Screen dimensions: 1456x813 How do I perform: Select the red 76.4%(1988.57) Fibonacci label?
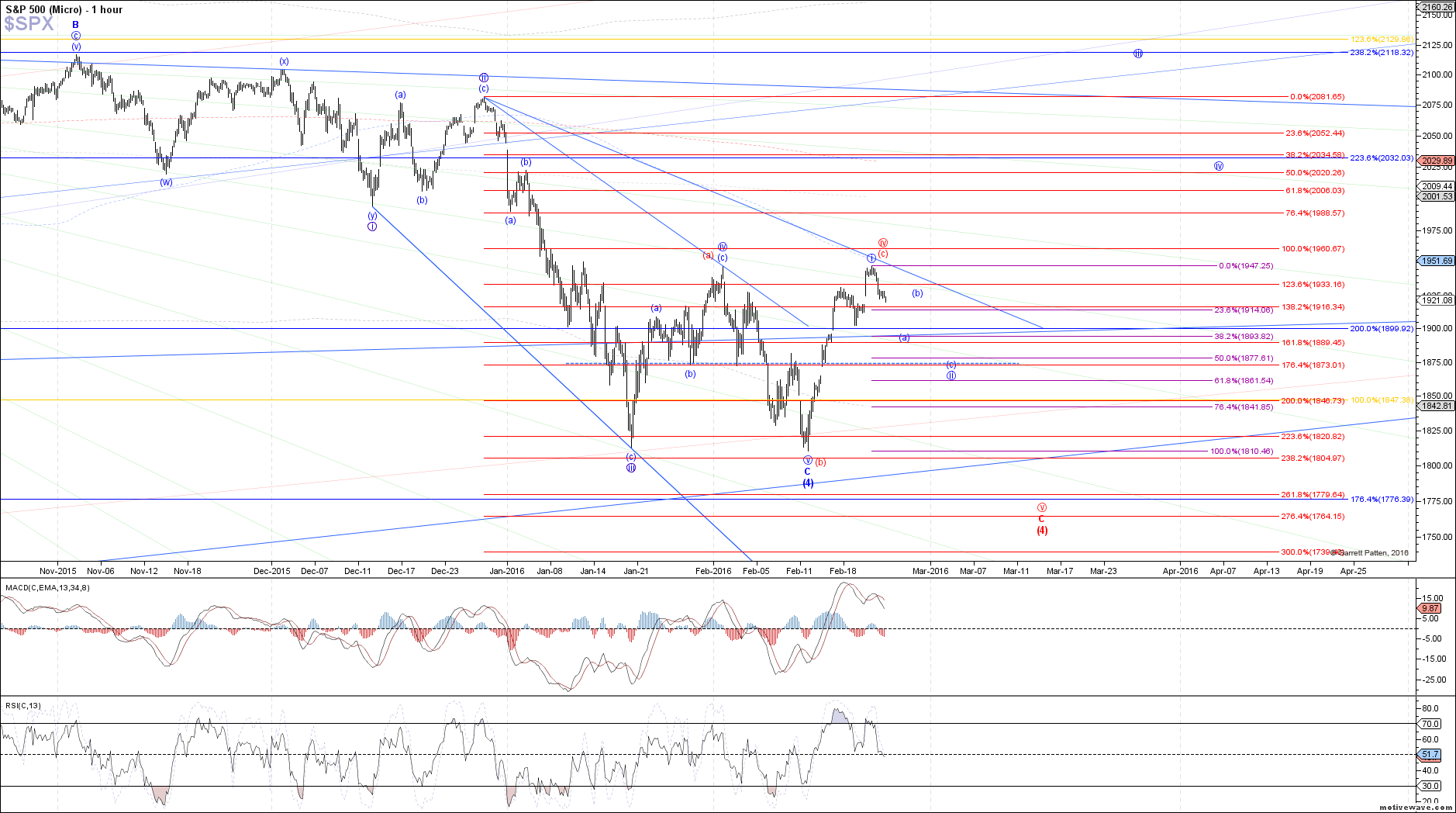click(1315, 213)
